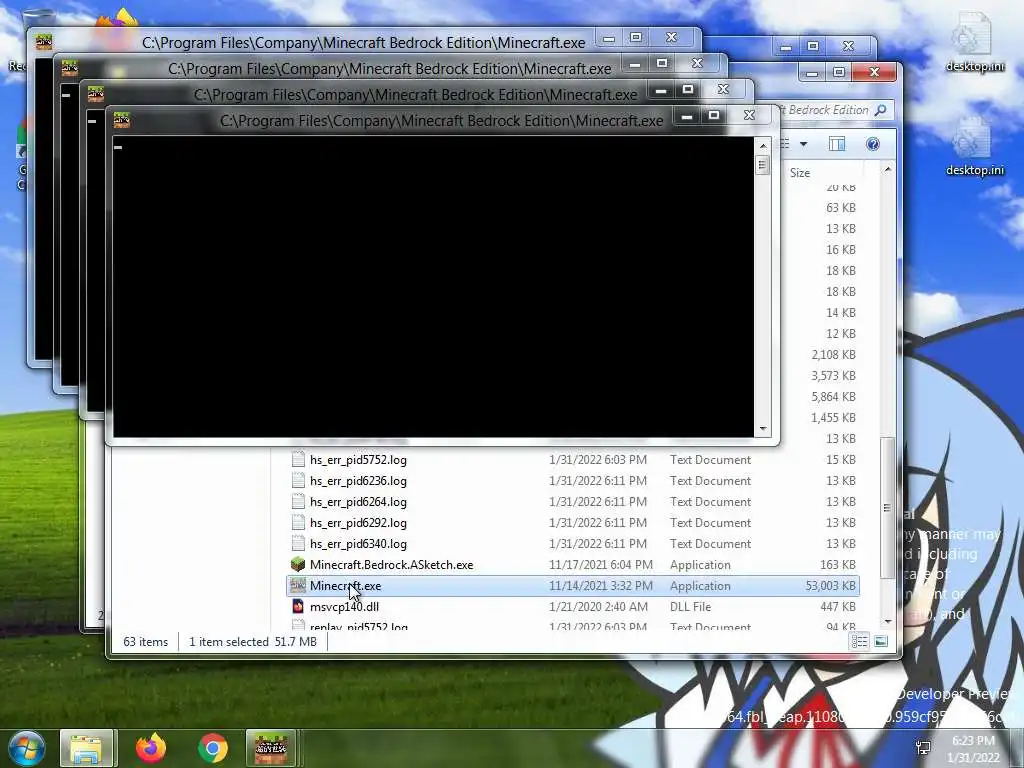Open system menu icon of front console window
The height and width of the screenshot is (768, 1024).
pyautogui.click(x=122, y=120)
